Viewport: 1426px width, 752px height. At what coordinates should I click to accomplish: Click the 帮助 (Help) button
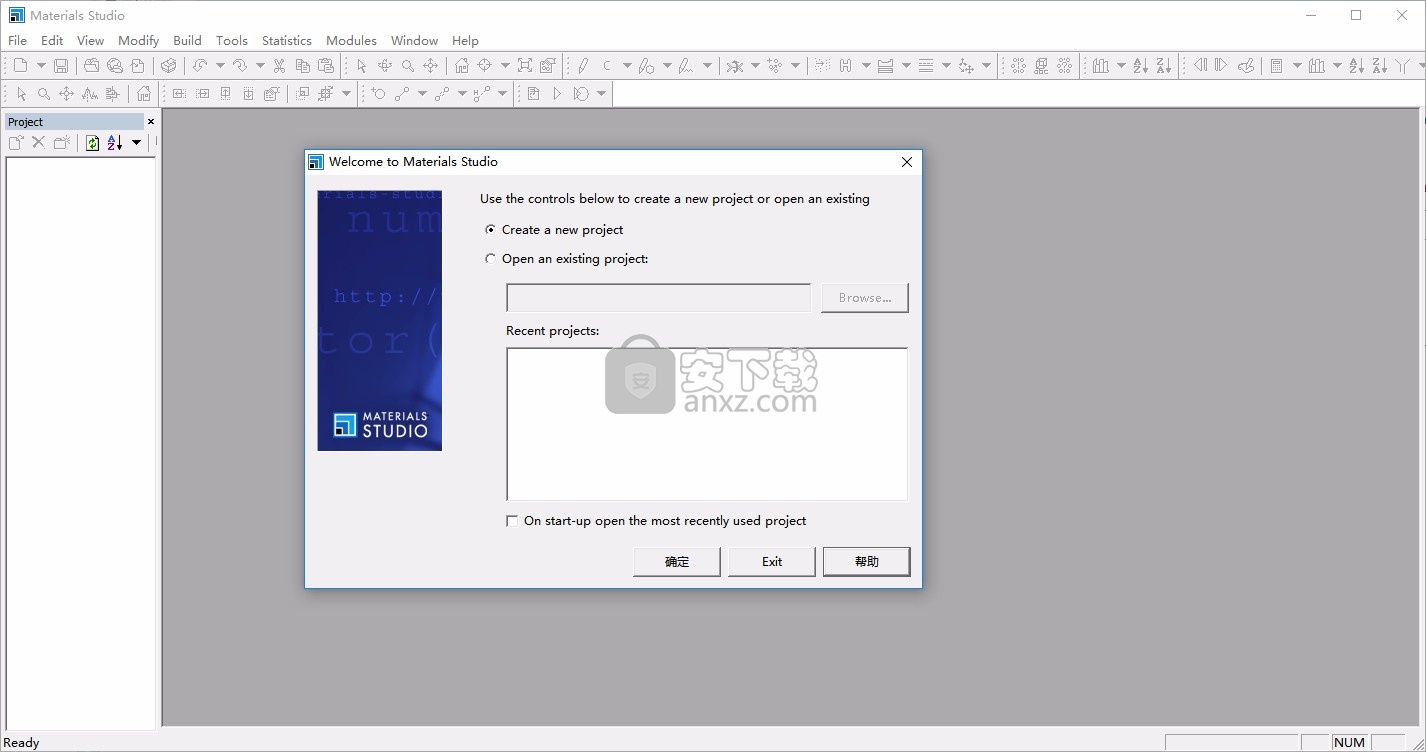(867, 561)
